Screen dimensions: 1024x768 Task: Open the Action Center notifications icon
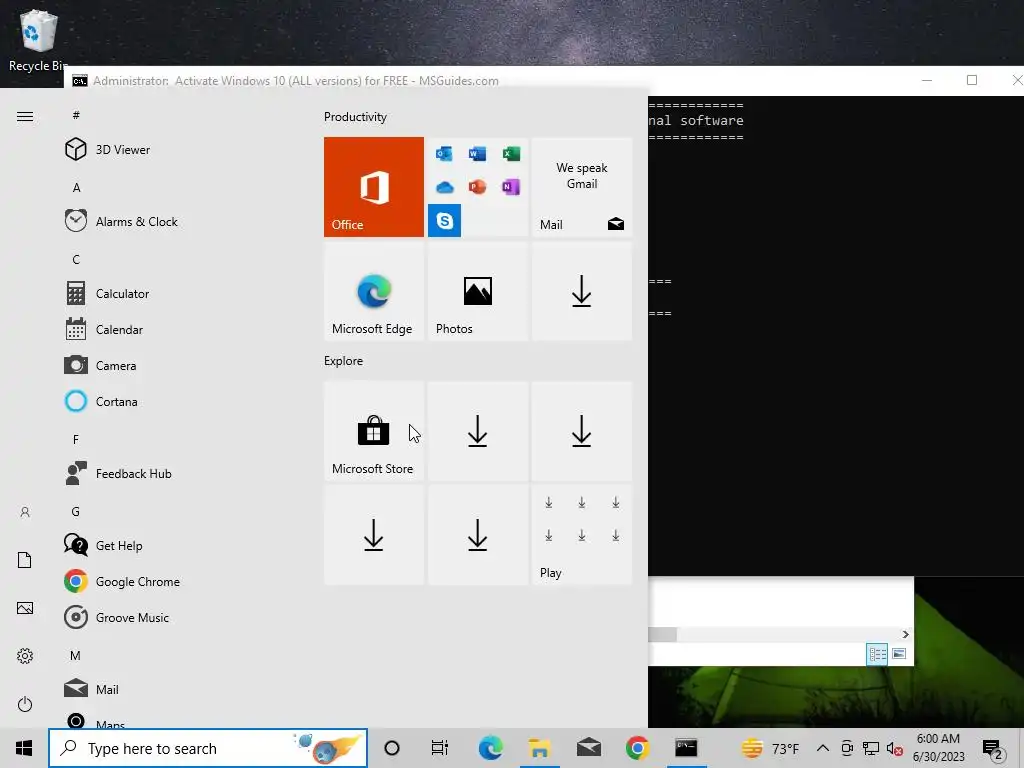(x=993, y=748)
